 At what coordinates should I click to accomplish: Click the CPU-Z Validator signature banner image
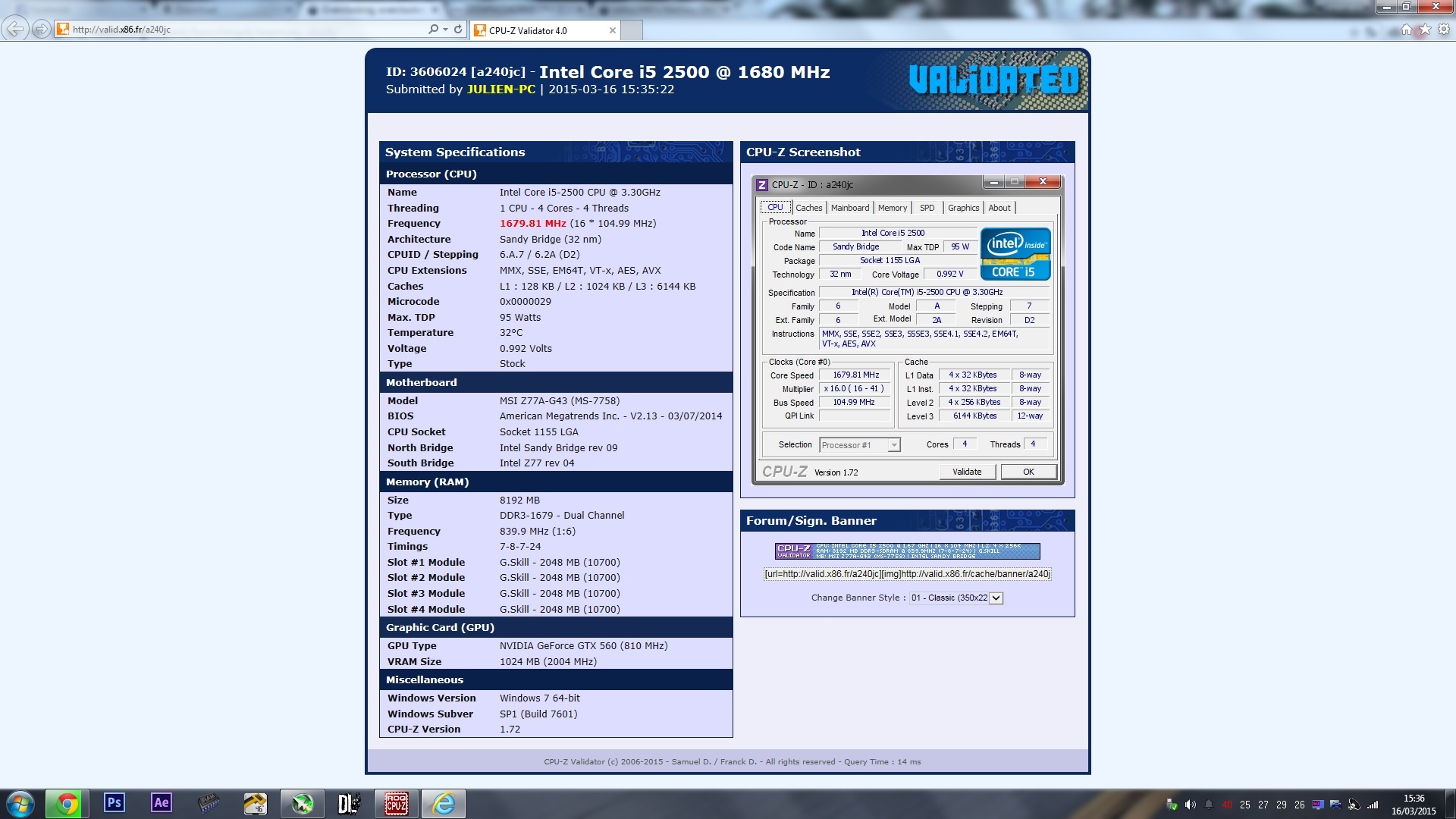[x=907, y=551]
